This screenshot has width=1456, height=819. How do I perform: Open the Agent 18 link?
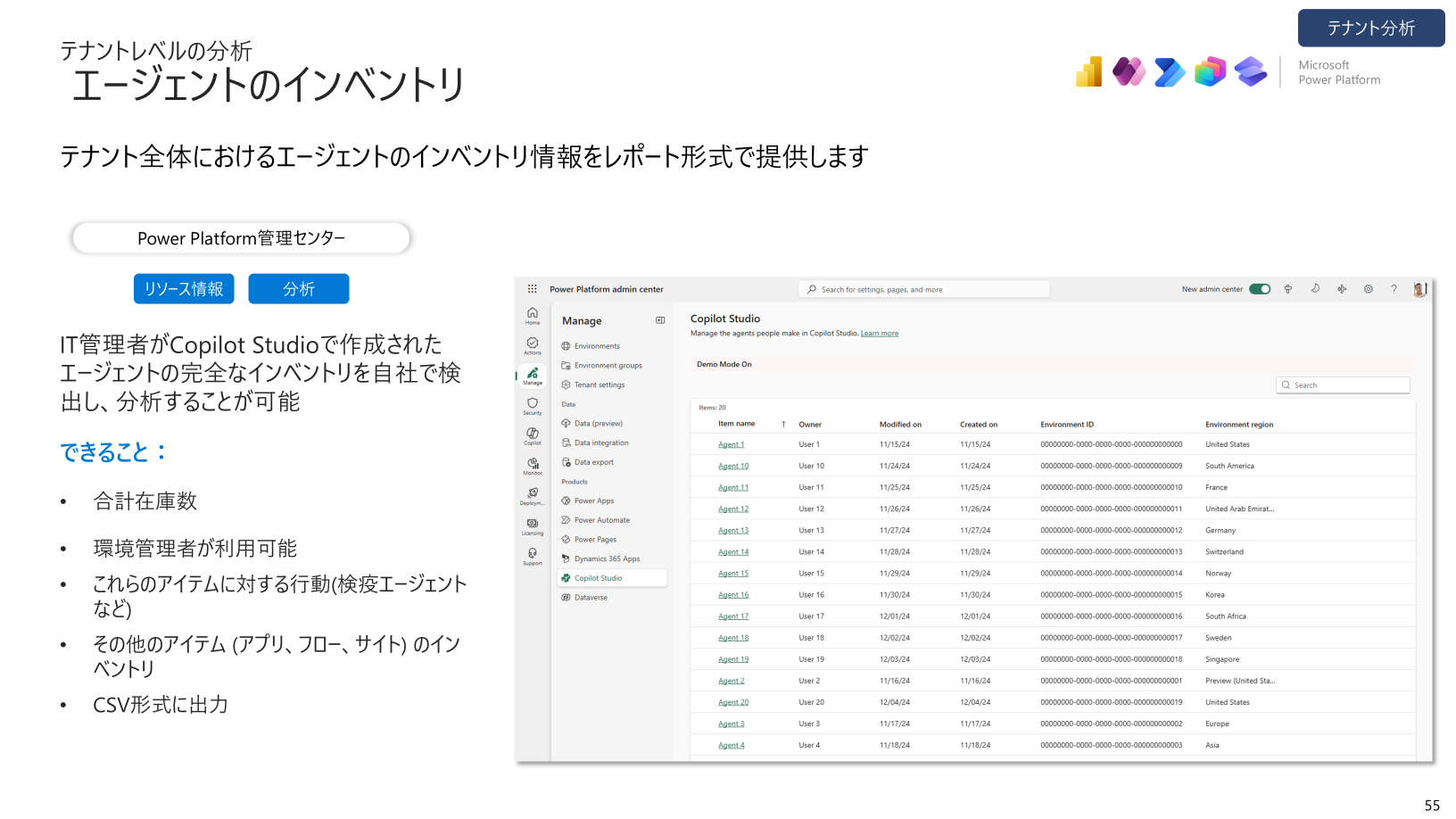tap(733, 638)
